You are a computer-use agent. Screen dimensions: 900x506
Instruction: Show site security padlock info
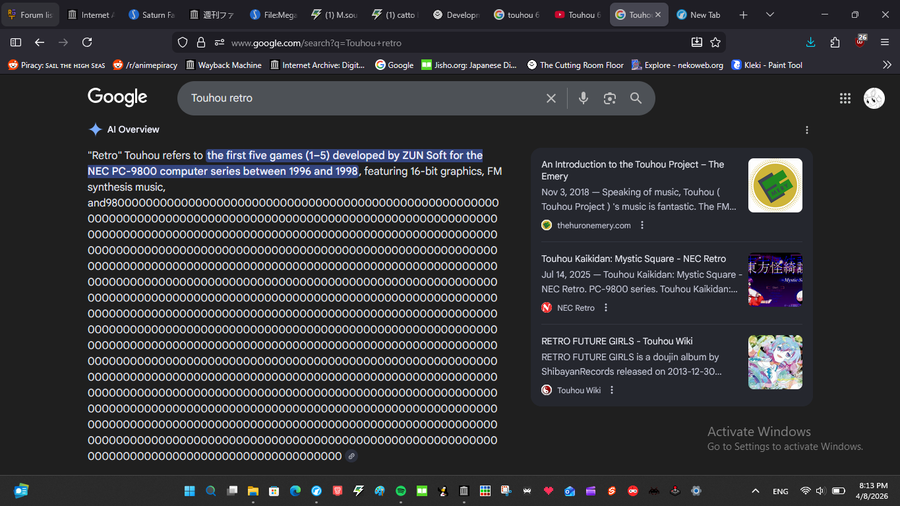201,42
